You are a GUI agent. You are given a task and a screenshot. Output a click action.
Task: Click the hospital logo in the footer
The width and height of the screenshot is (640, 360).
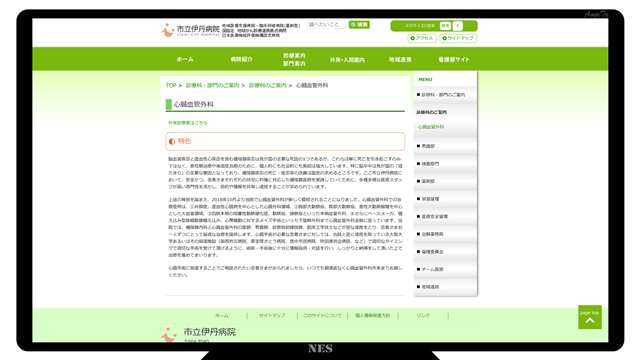pyautogui.click(x=198, y=334)
